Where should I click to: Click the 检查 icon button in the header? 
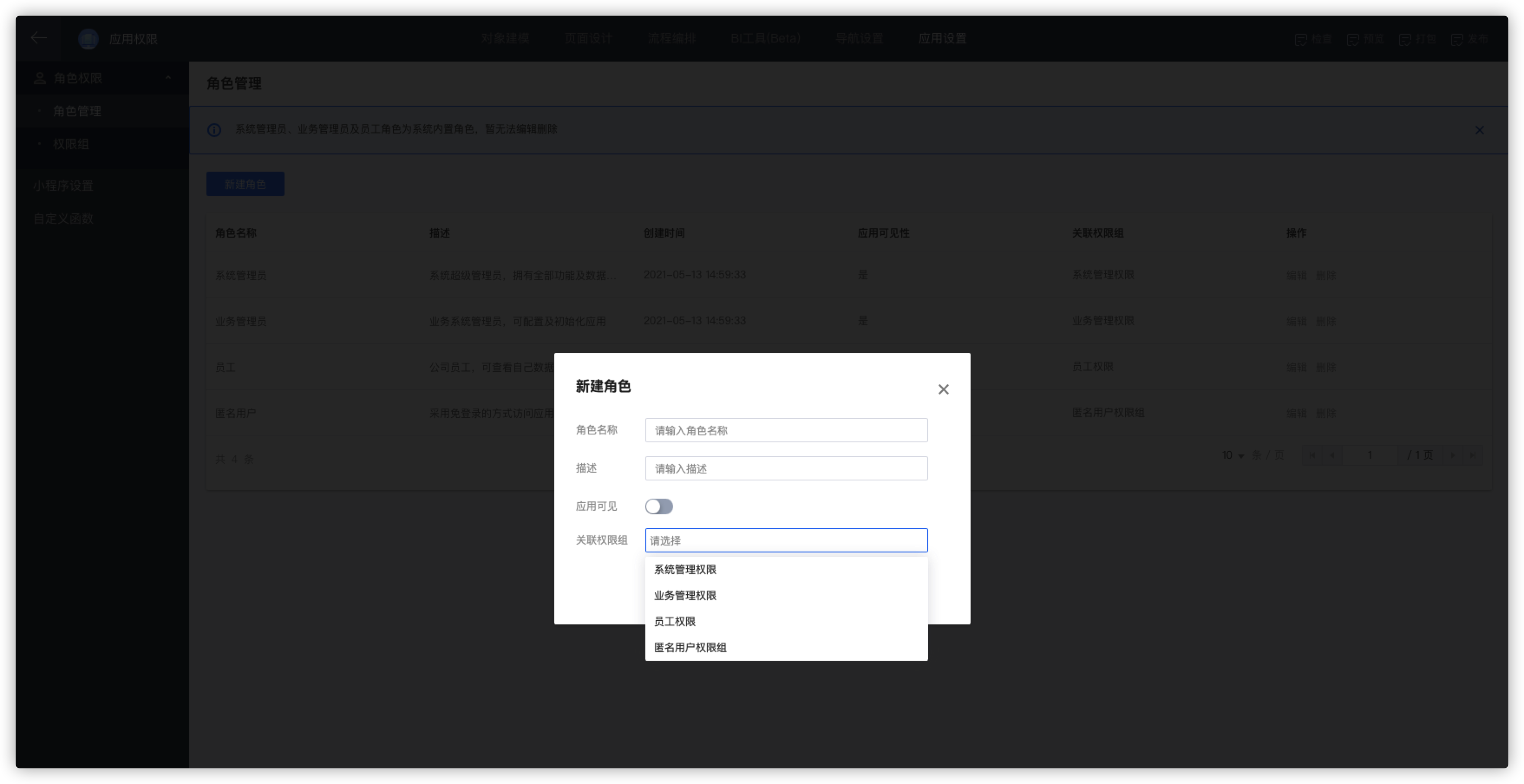pos(1312,39)
